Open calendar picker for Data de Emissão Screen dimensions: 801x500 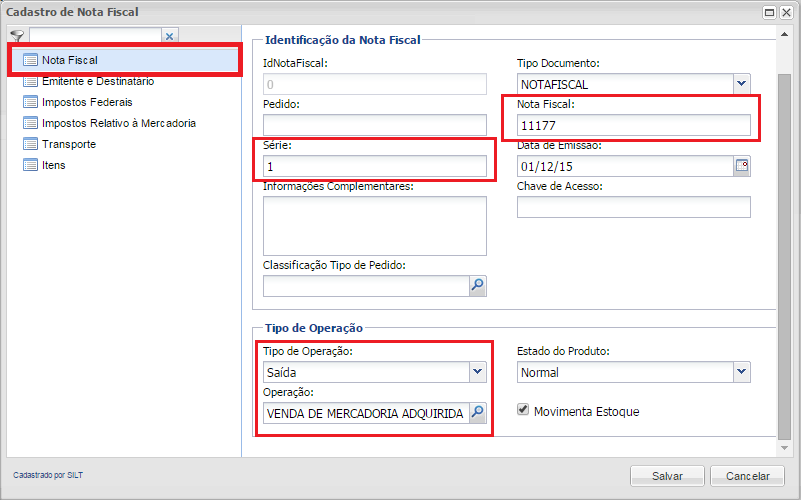[742, 165]
